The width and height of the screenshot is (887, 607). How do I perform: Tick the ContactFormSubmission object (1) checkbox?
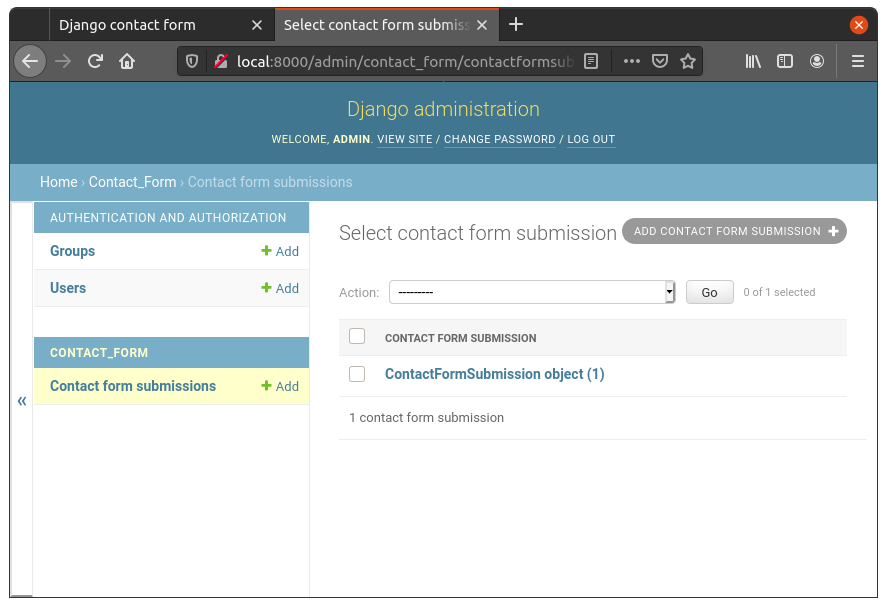357,374
